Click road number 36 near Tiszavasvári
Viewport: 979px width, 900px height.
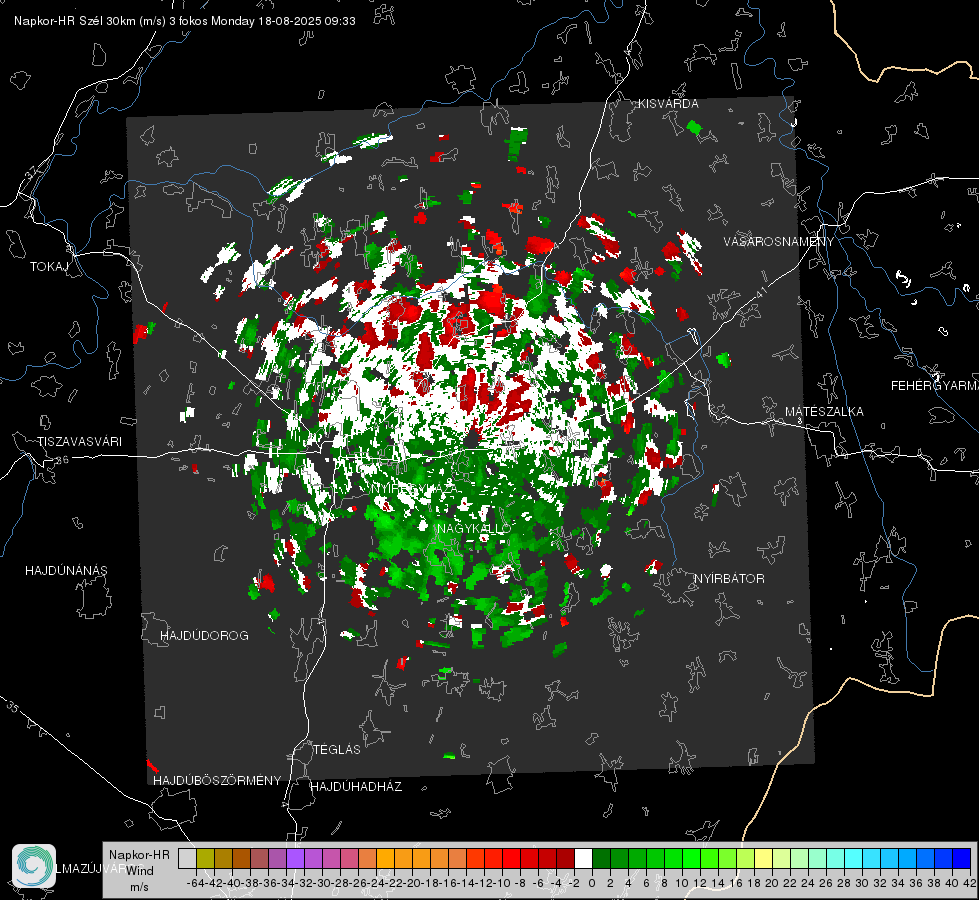tap(62, 460)
